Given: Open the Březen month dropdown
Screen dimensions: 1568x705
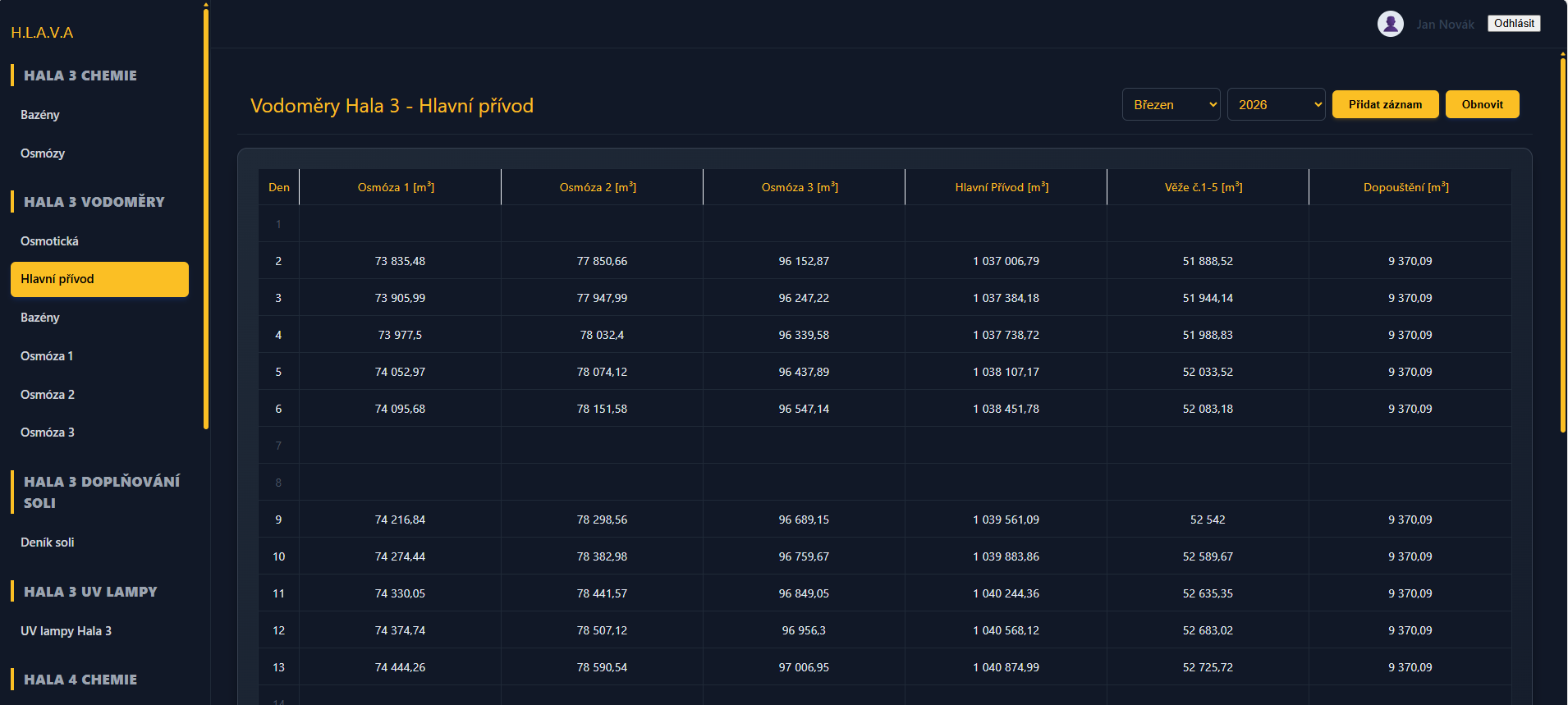Looking at the screenshot, I should tap(1171, 105).
